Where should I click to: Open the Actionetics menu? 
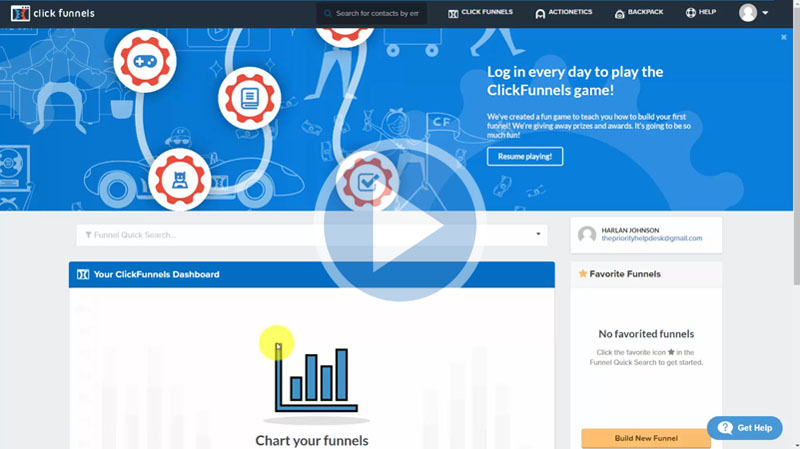point(563,13)
